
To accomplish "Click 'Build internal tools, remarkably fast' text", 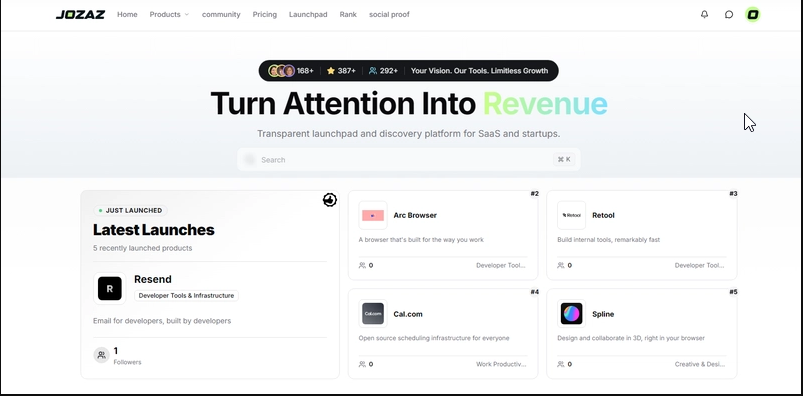I will pos(608,240).
